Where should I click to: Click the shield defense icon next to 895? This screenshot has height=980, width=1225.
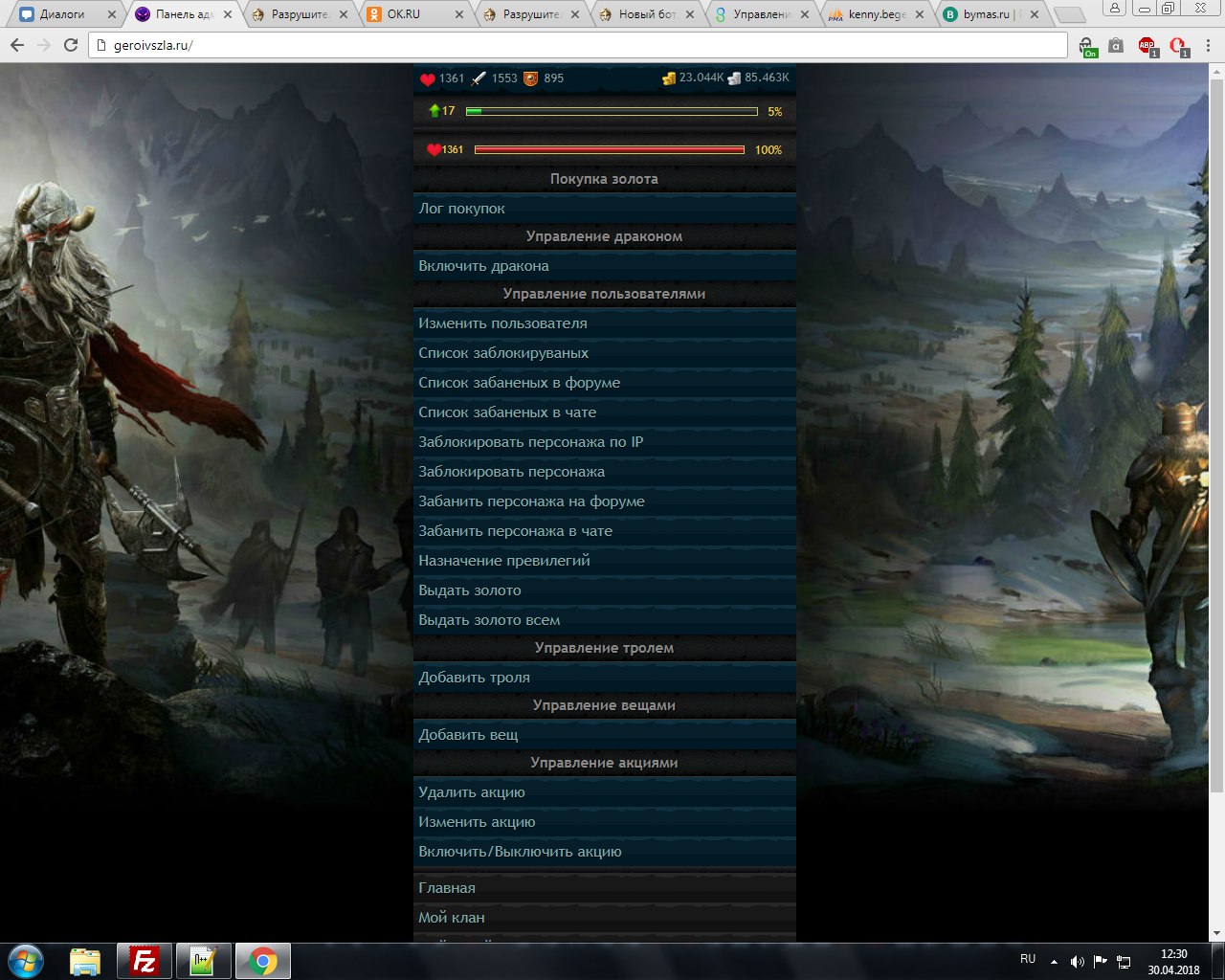pyautogui.click(x=530, y=78)
